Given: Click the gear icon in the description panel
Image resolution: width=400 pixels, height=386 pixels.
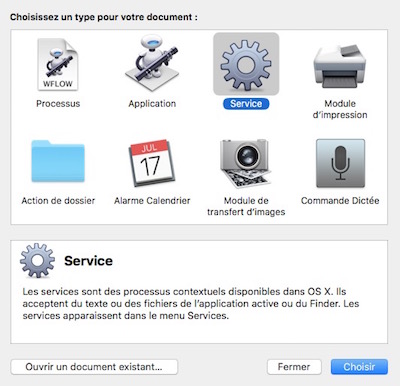Looking at the screenshot, I should (37, 260).
